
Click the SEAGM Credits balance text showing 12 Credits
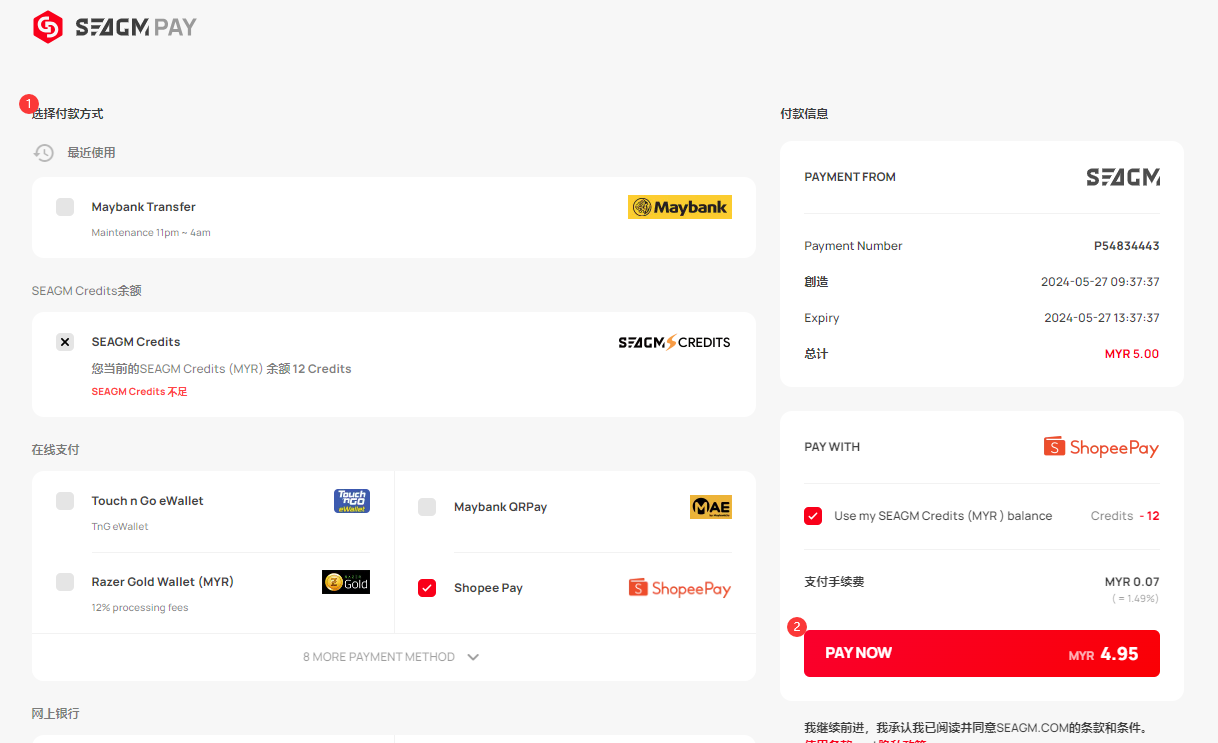tap(222, 369)
